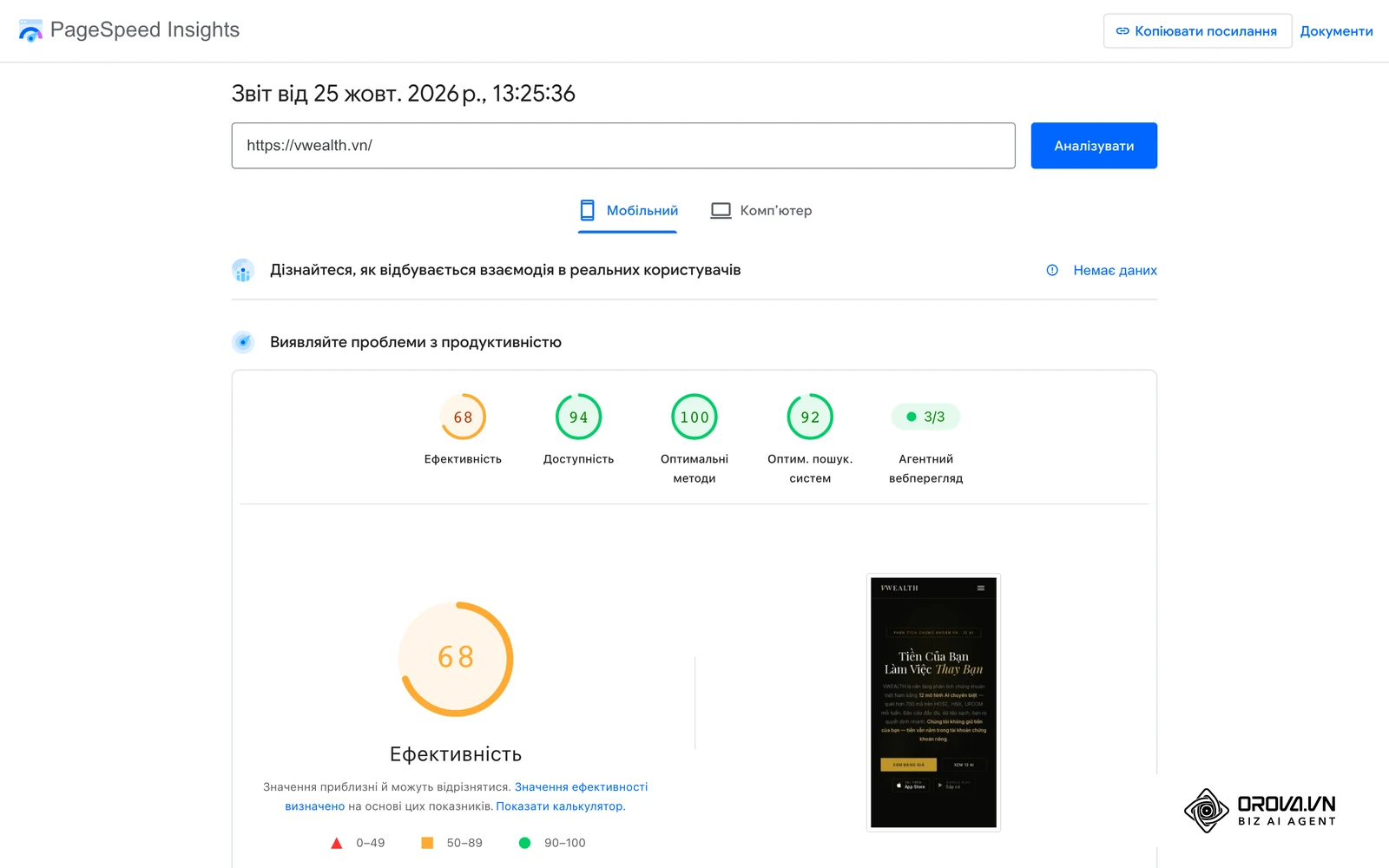The height and width of the screenshot is (868, 1389).
Task: Click the orange square 50–89 legend icon
Action: [x=427, y=843]
